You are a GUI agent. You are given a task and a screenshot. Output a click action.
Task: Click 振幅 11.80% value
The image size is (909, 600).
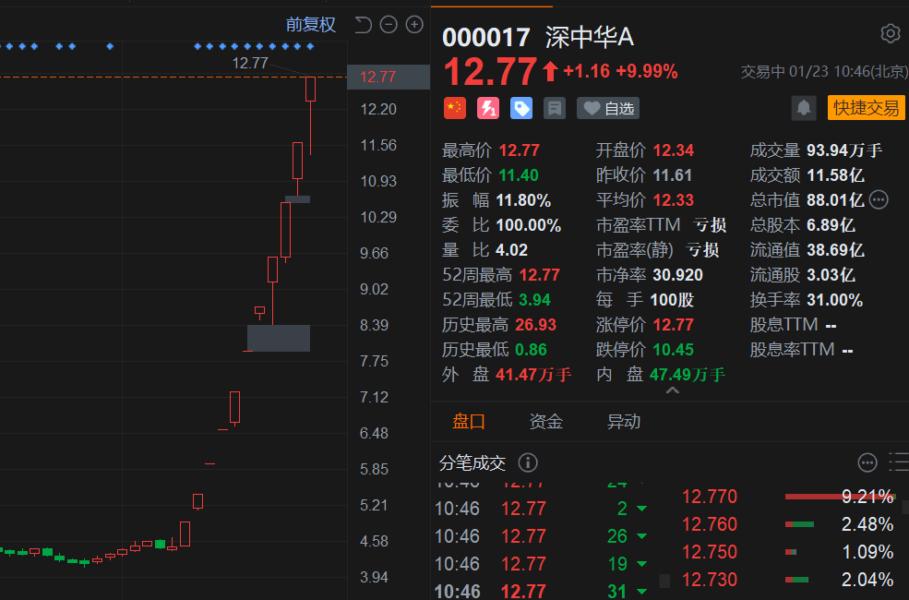pos(523,200)
